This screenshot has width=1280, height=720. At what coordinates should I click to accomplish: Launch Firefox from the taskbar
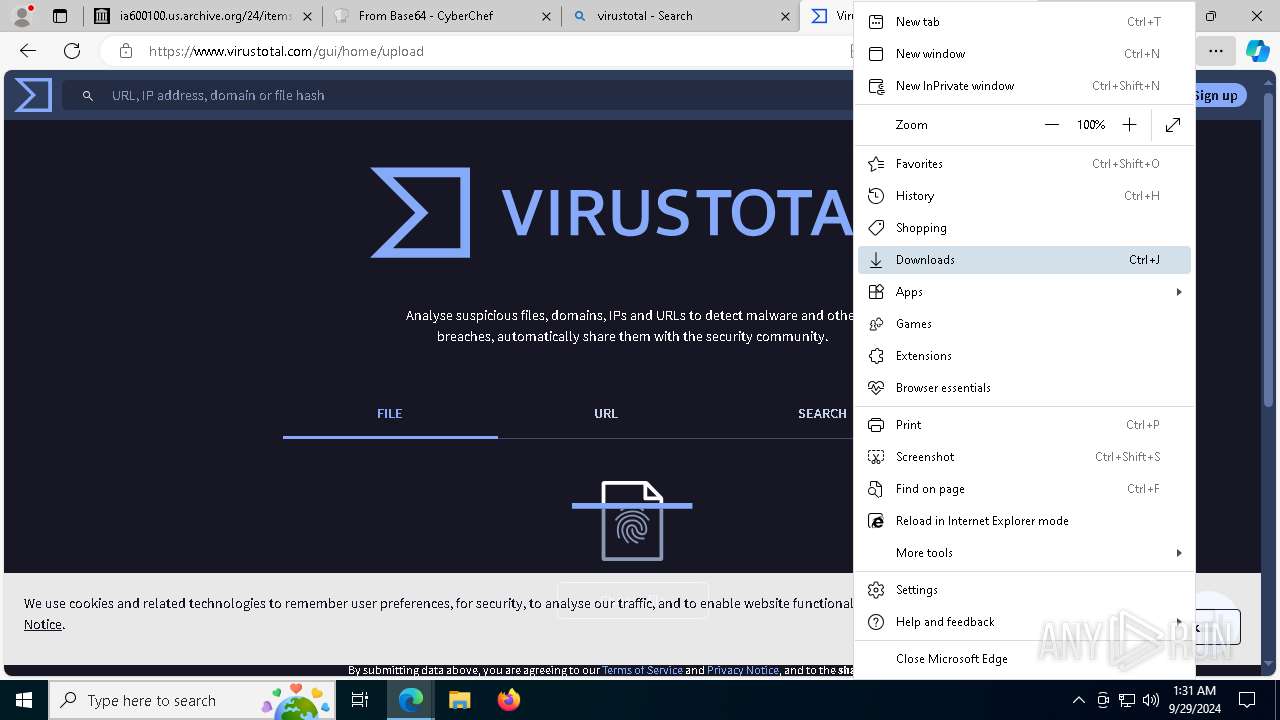pos(508,700)
